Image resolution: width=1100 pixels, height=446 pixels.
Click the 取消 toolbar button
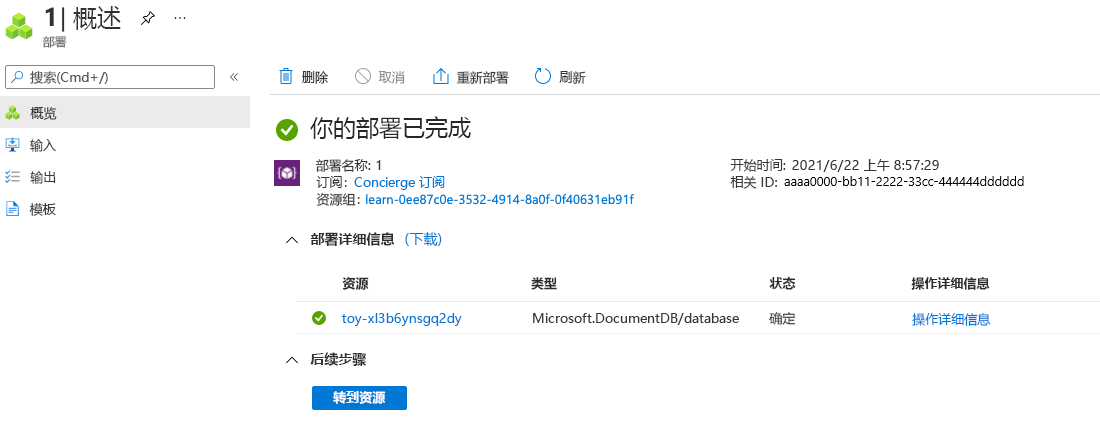tap(380, 77)
